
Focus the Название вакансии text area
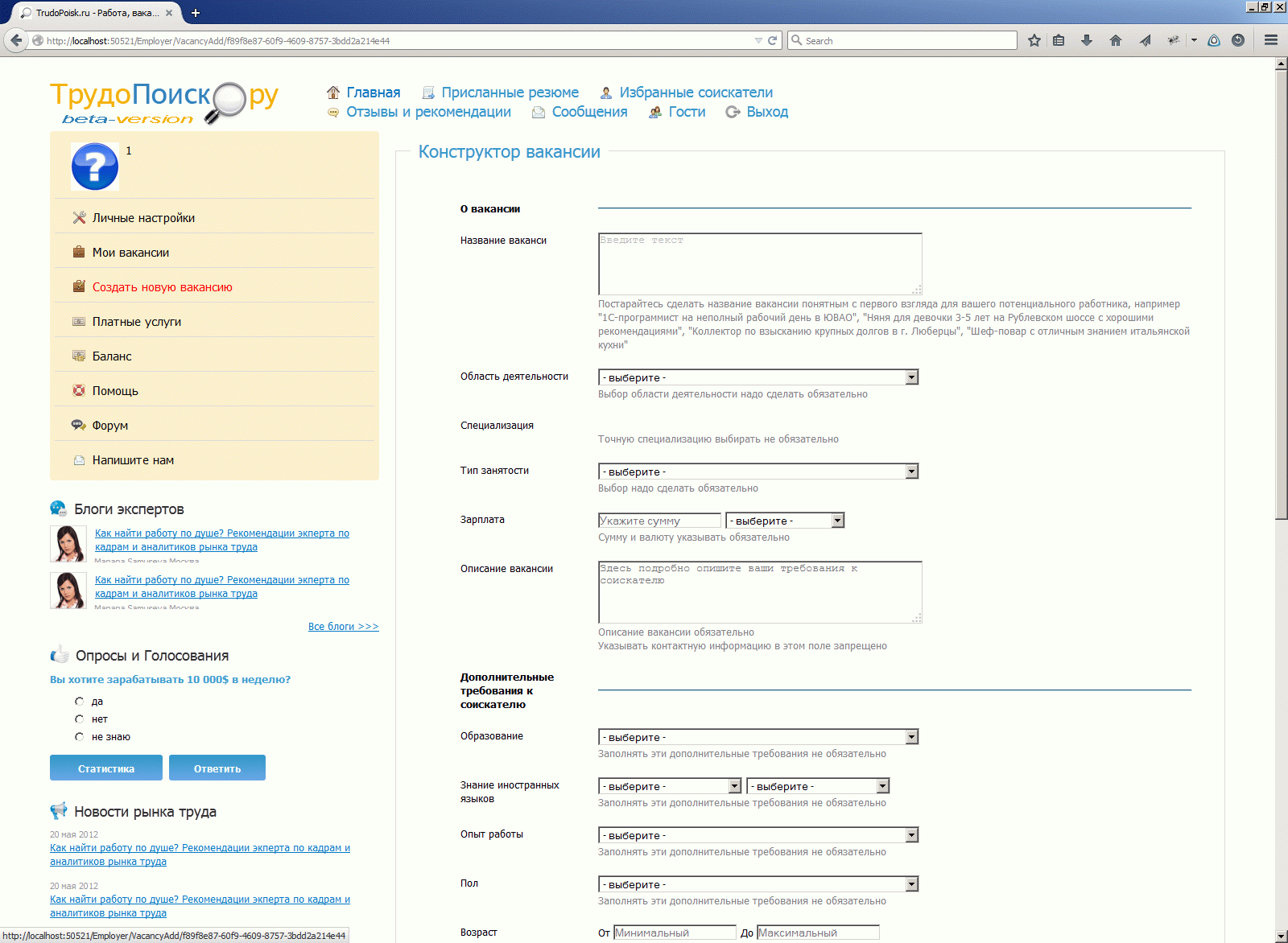click(760, 264)
